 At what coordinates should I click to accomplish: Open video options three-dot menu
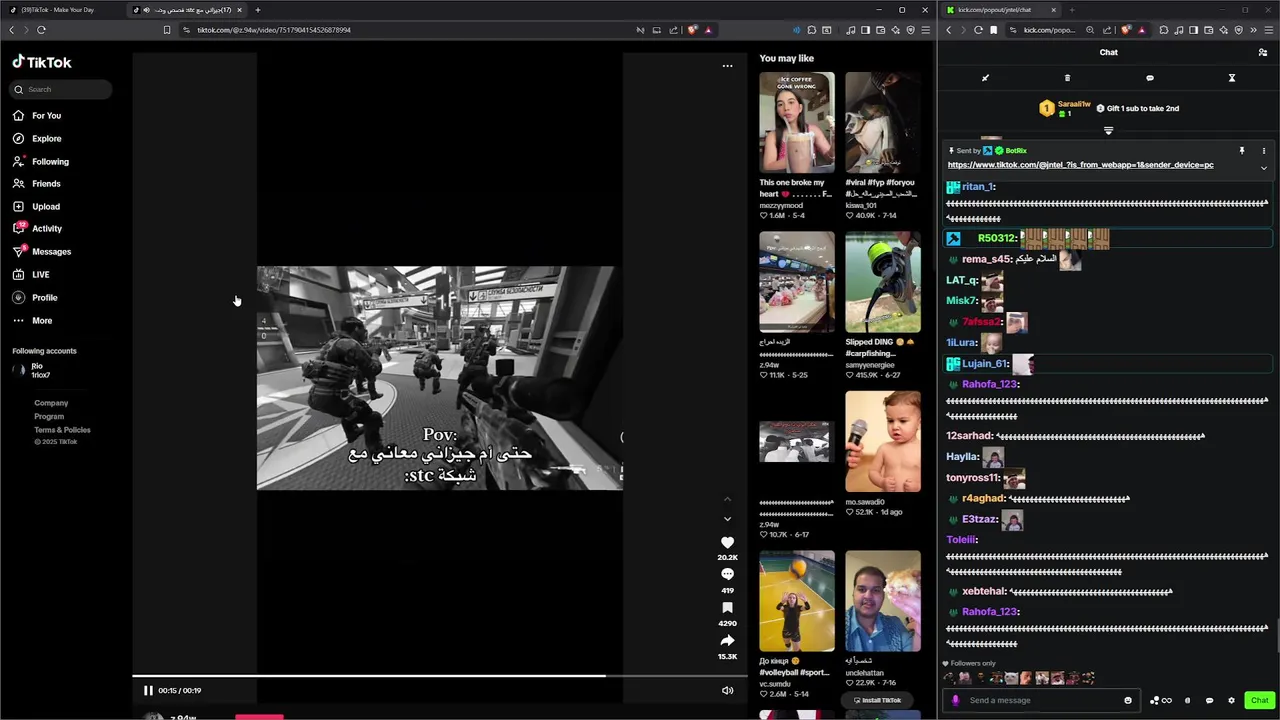click(x=727, y=66)
